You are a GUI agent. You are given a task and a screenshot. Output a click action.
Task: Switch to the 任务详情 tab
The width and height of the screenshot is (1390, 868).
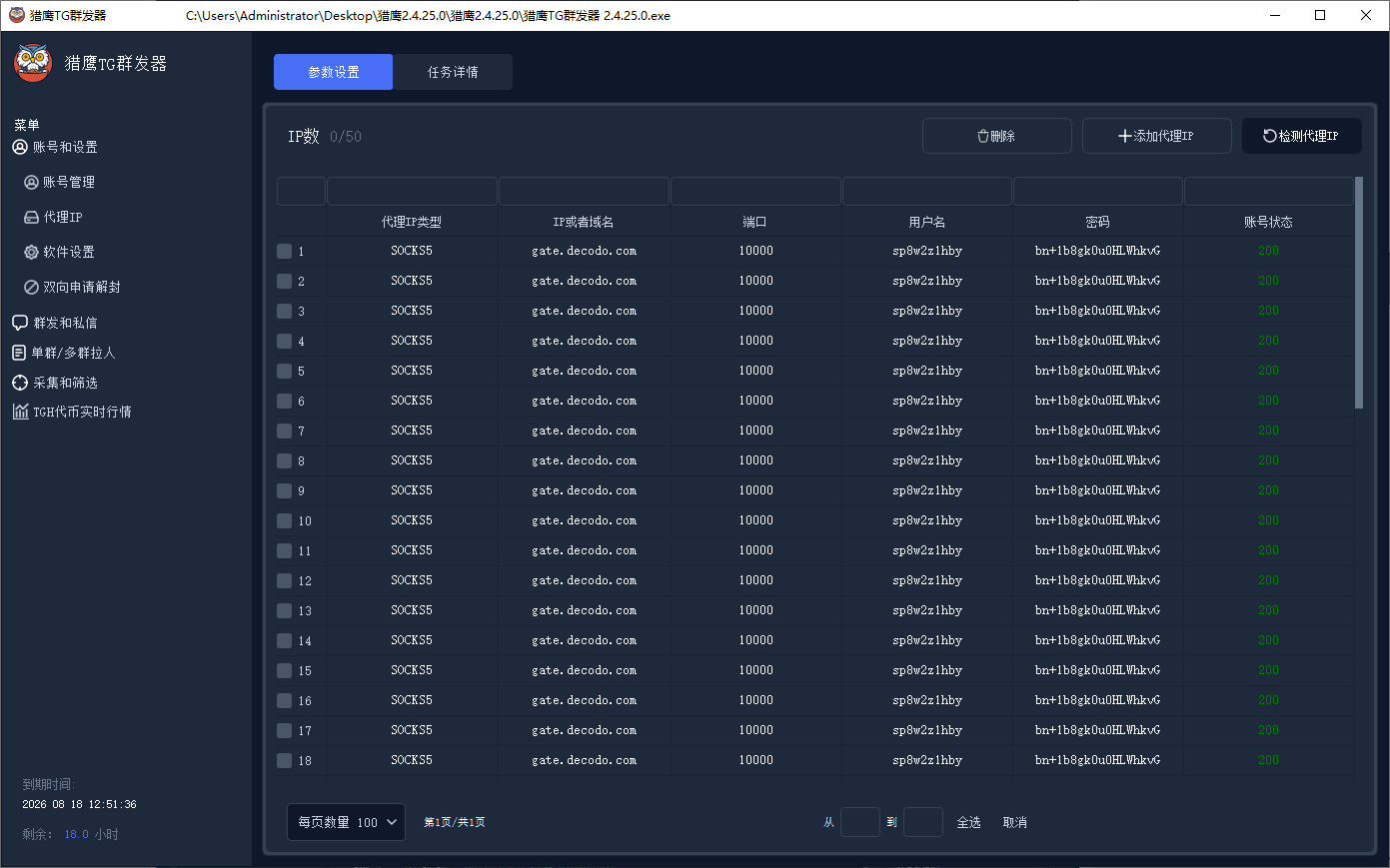(453, 72)
